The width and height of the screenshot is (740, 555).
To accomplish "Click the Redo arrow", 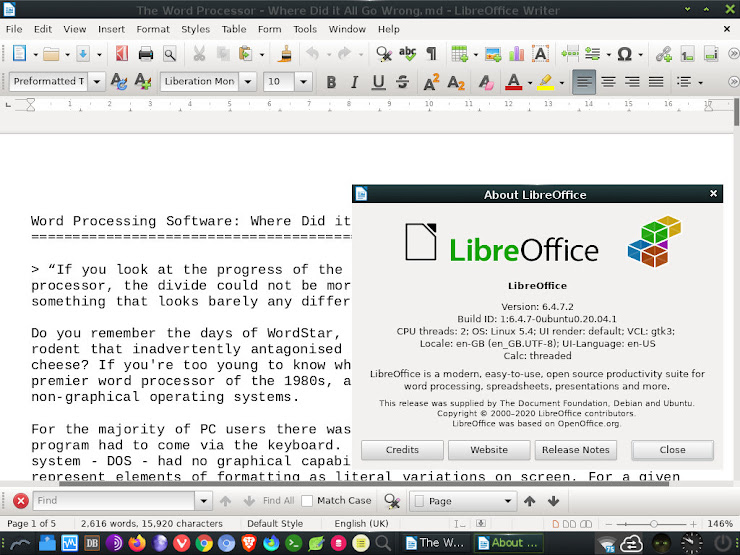I will tap(345, 54).
